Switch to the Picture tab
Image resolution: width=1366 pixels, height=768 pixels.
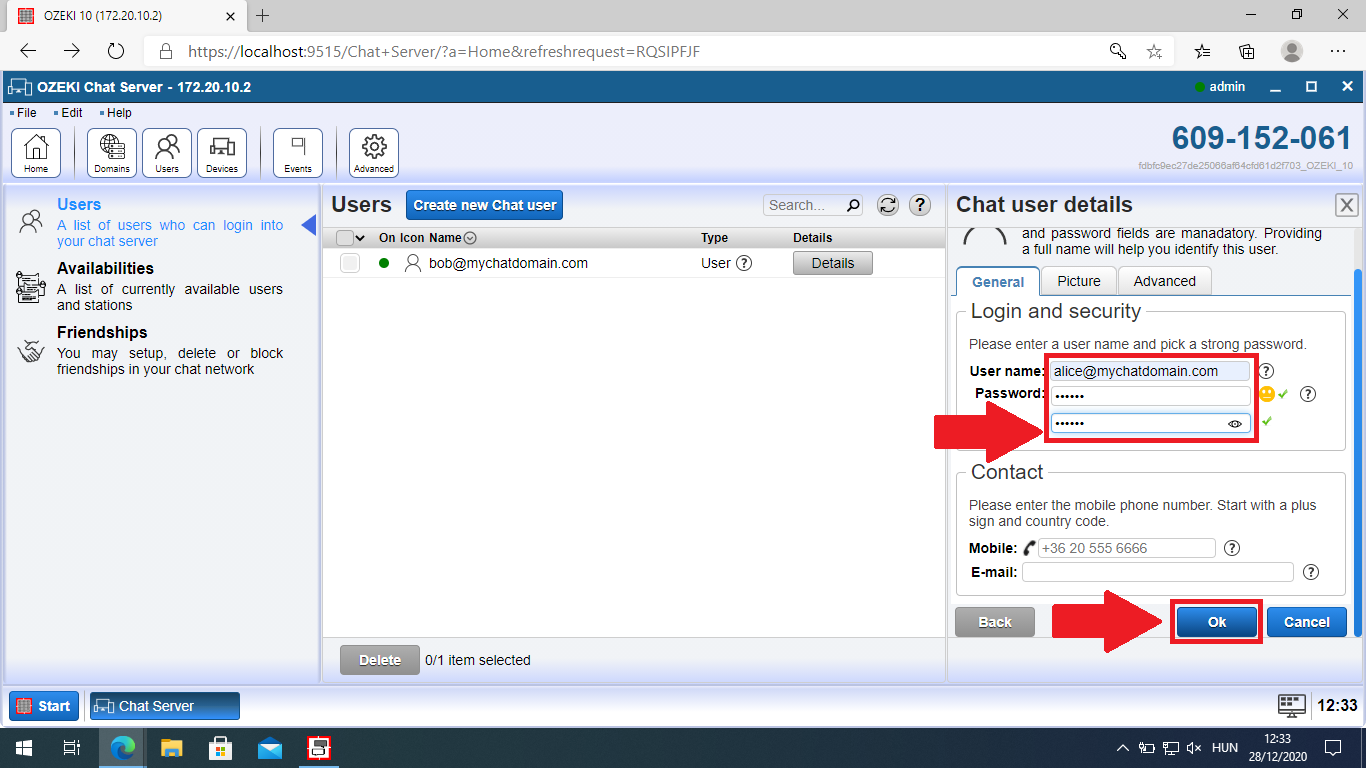pyautogui.click(x=1079, y=281)
